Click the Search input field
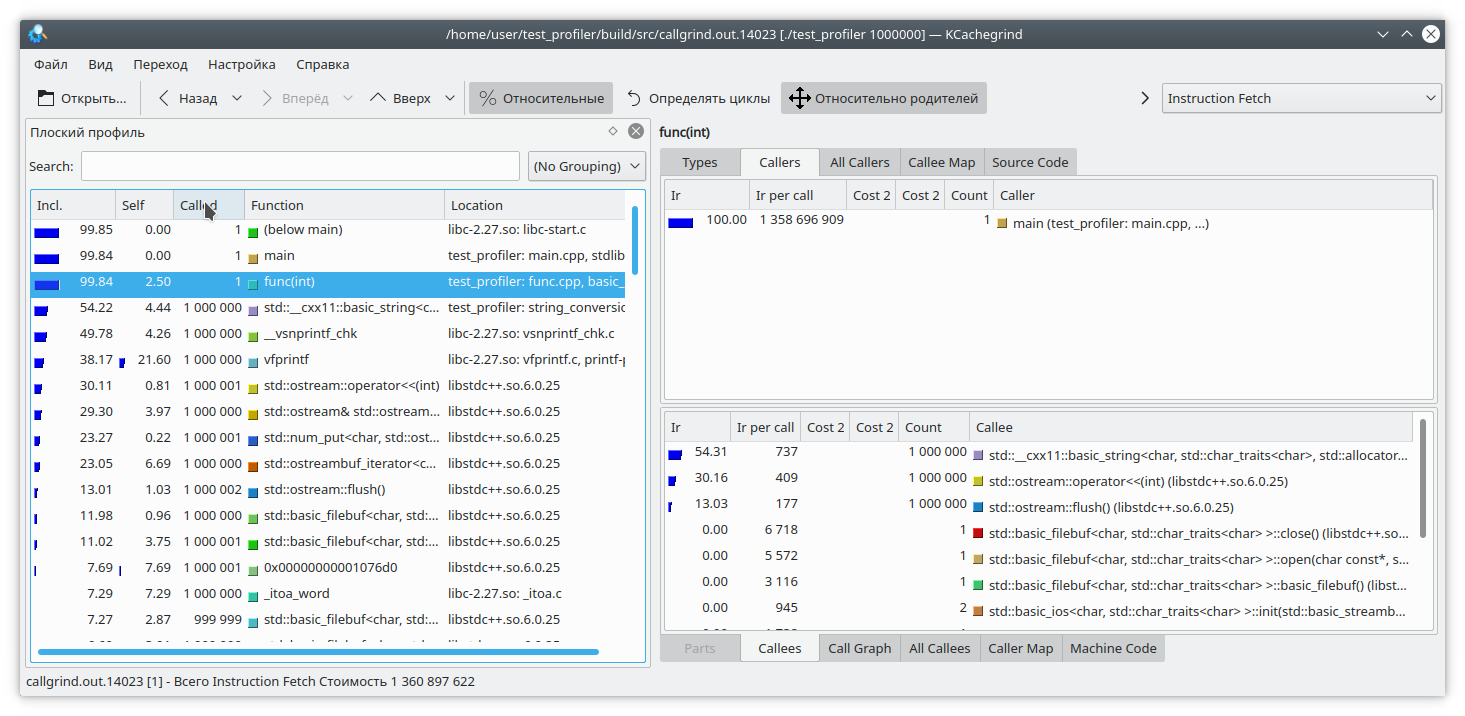This screenshot has height=716, width=1465. point(300,166)
